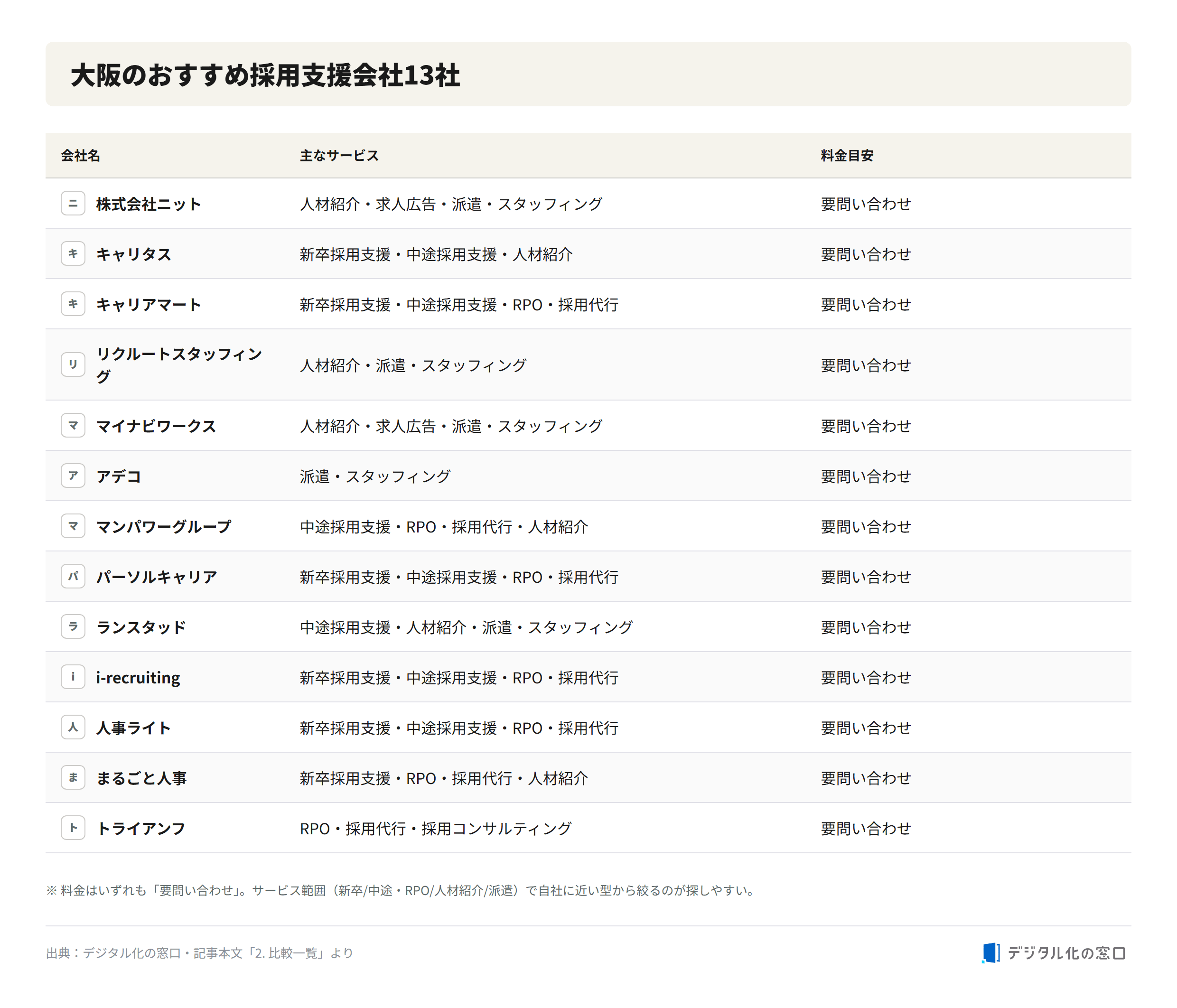Click services text in キャリタス row

pos(436,254)
